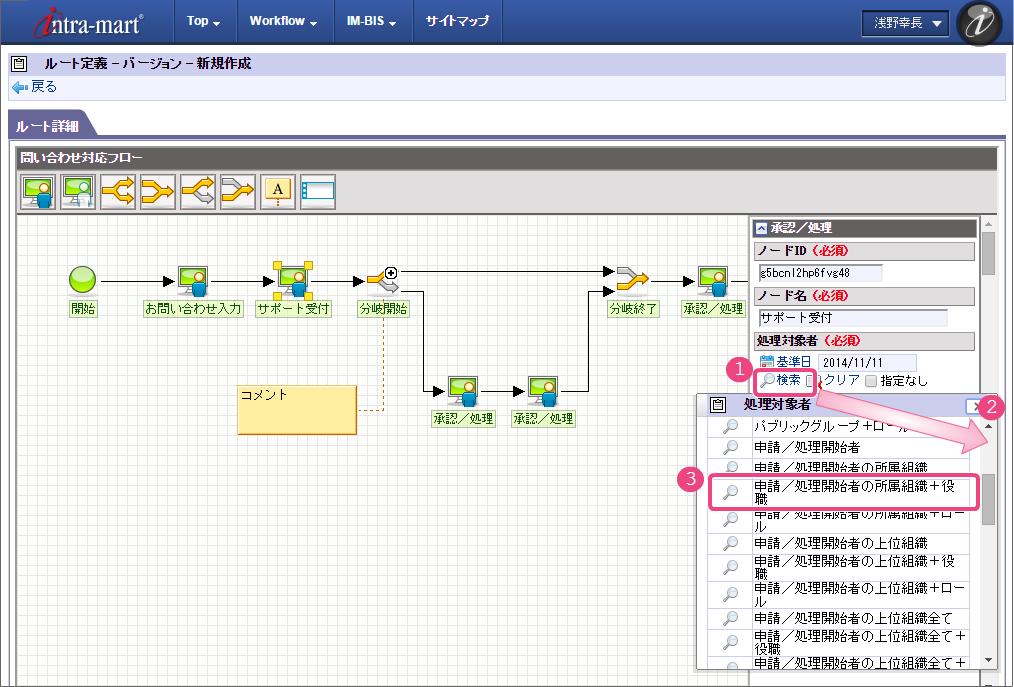Select the approval node tool in the toolbar
This screenshot has width=1014, height=687.
coord(38,192)
